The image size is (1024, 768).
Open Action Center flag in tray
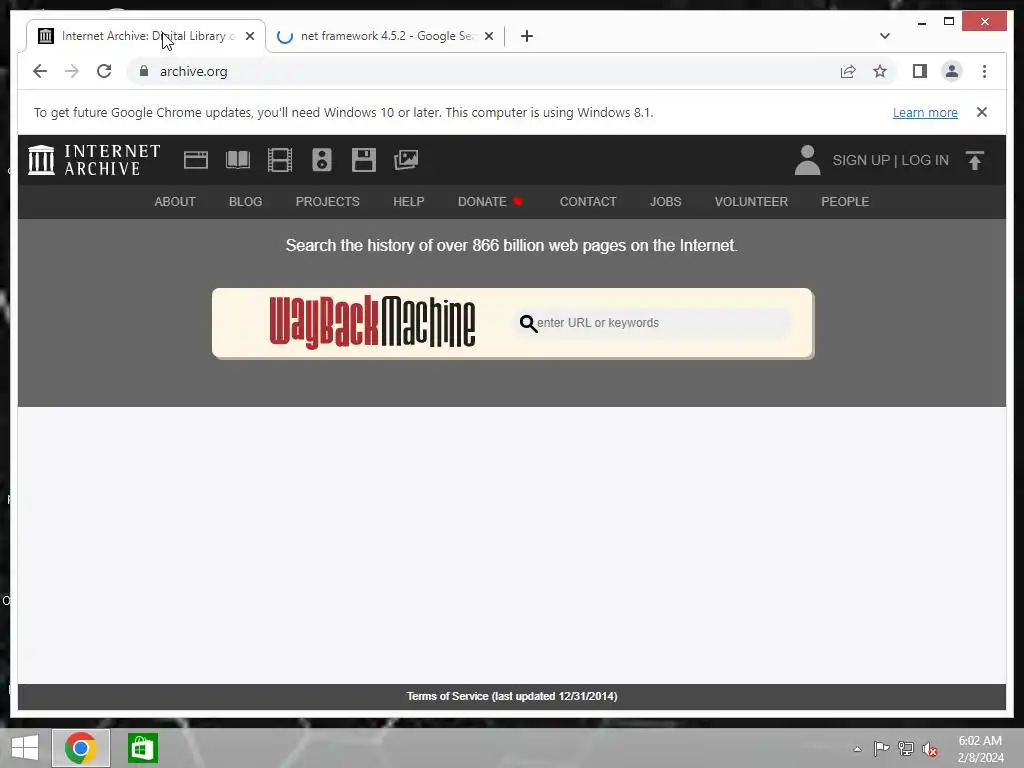tap(881, 749)
